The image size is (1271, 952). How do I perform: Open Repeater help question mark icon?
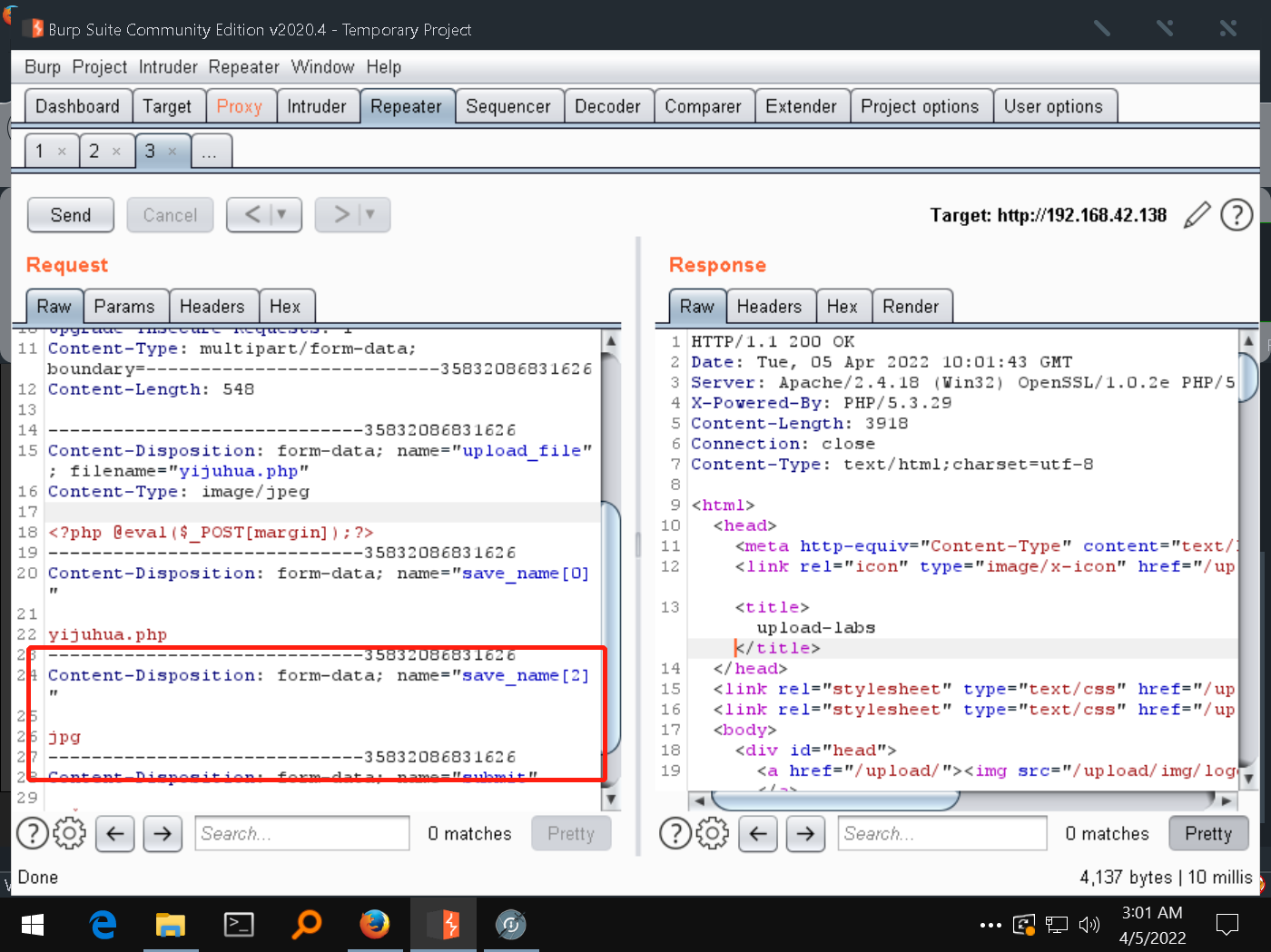[x=1237, y=215]
